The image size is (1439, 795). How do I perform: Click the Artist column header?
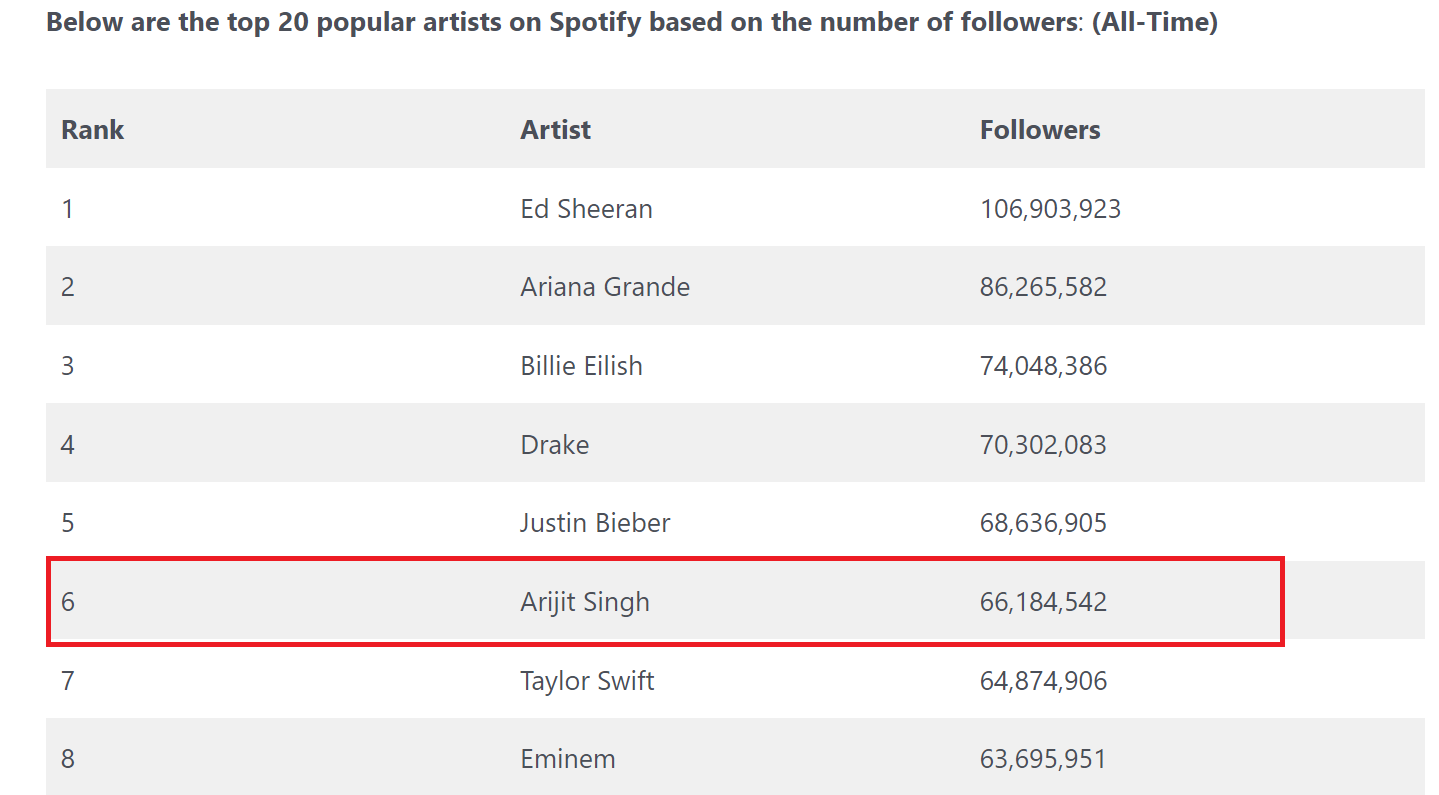[x=555, y=130]
